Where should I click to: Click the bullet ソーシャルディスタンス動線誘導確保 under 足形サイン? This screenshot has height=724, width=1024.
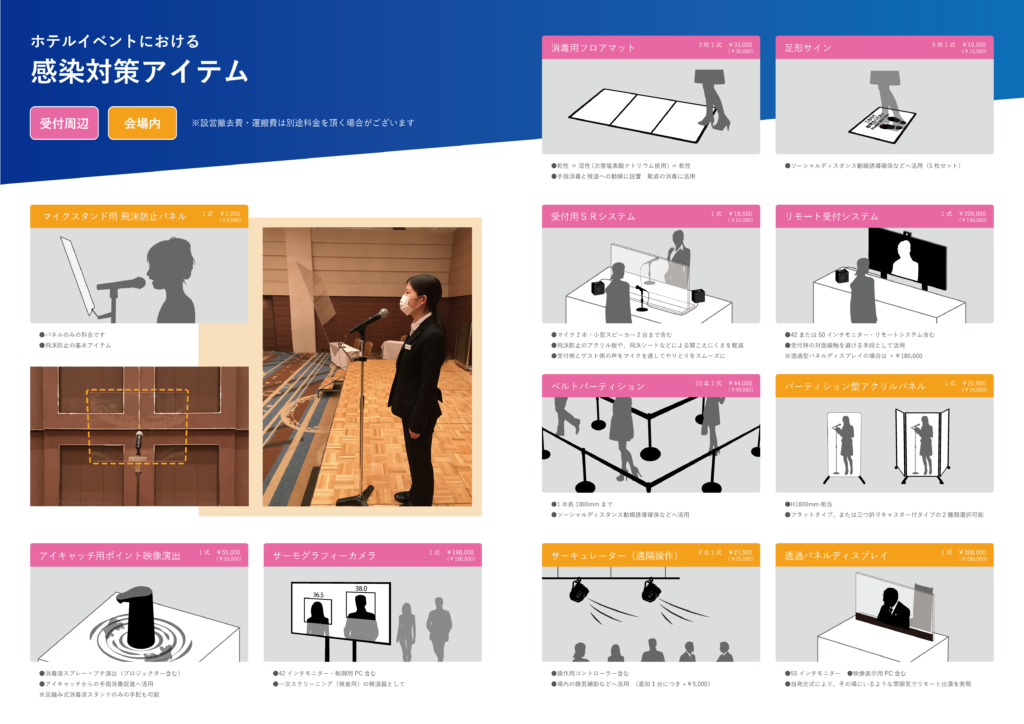872,166
